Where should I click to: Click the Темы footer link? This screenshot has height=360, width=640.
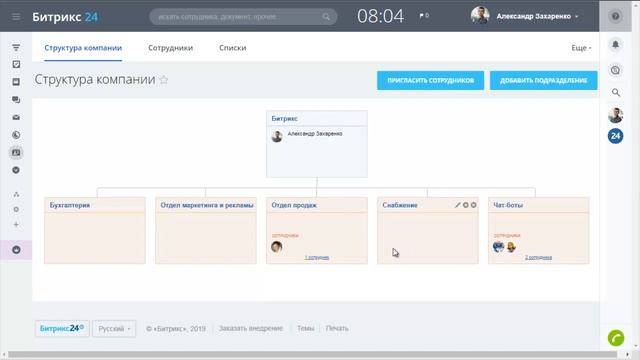(x=305, y=328)
